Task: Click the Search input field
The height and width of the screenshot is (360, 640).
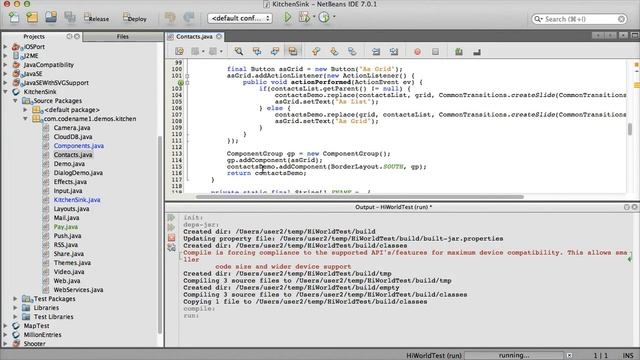Action: 580,19
